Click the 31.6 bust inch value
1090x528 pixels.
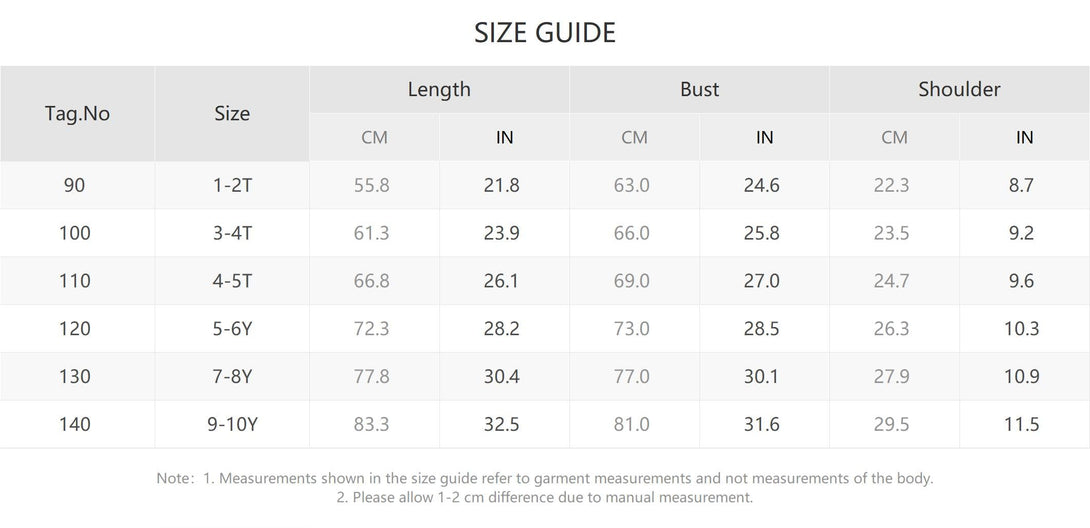[764, 424]
